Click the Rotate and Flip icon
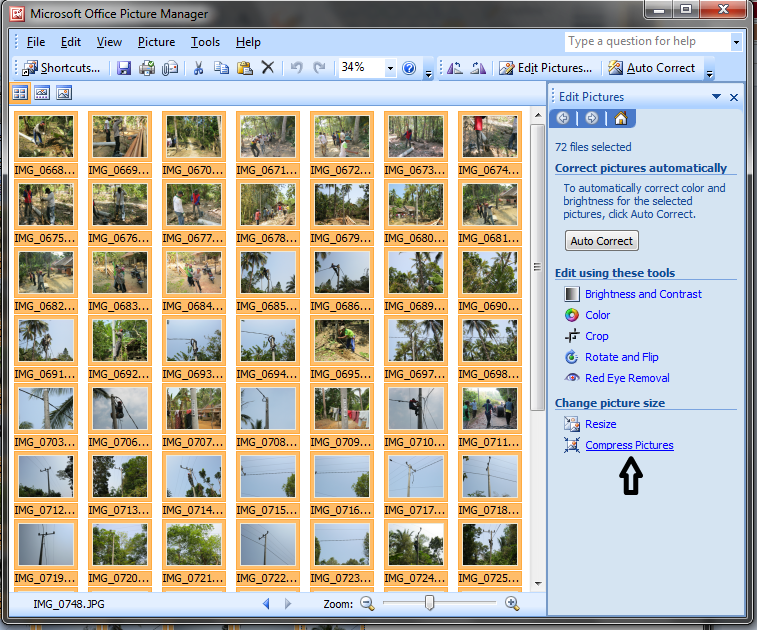This screenshot has height=633, width=768. pyautogui.click(x=572, y=357)
